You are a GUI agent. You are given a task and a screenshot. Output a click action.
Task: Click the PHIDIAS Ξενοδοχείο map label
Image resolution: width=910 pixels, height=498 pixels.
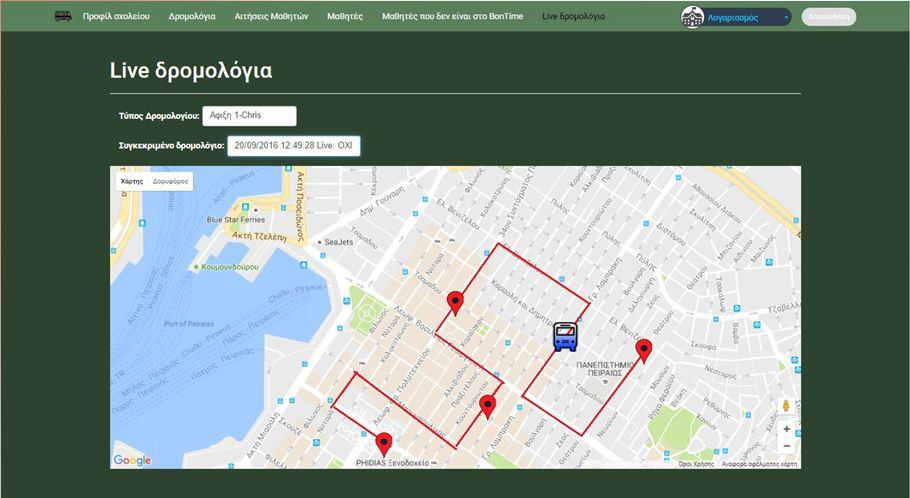392,463
